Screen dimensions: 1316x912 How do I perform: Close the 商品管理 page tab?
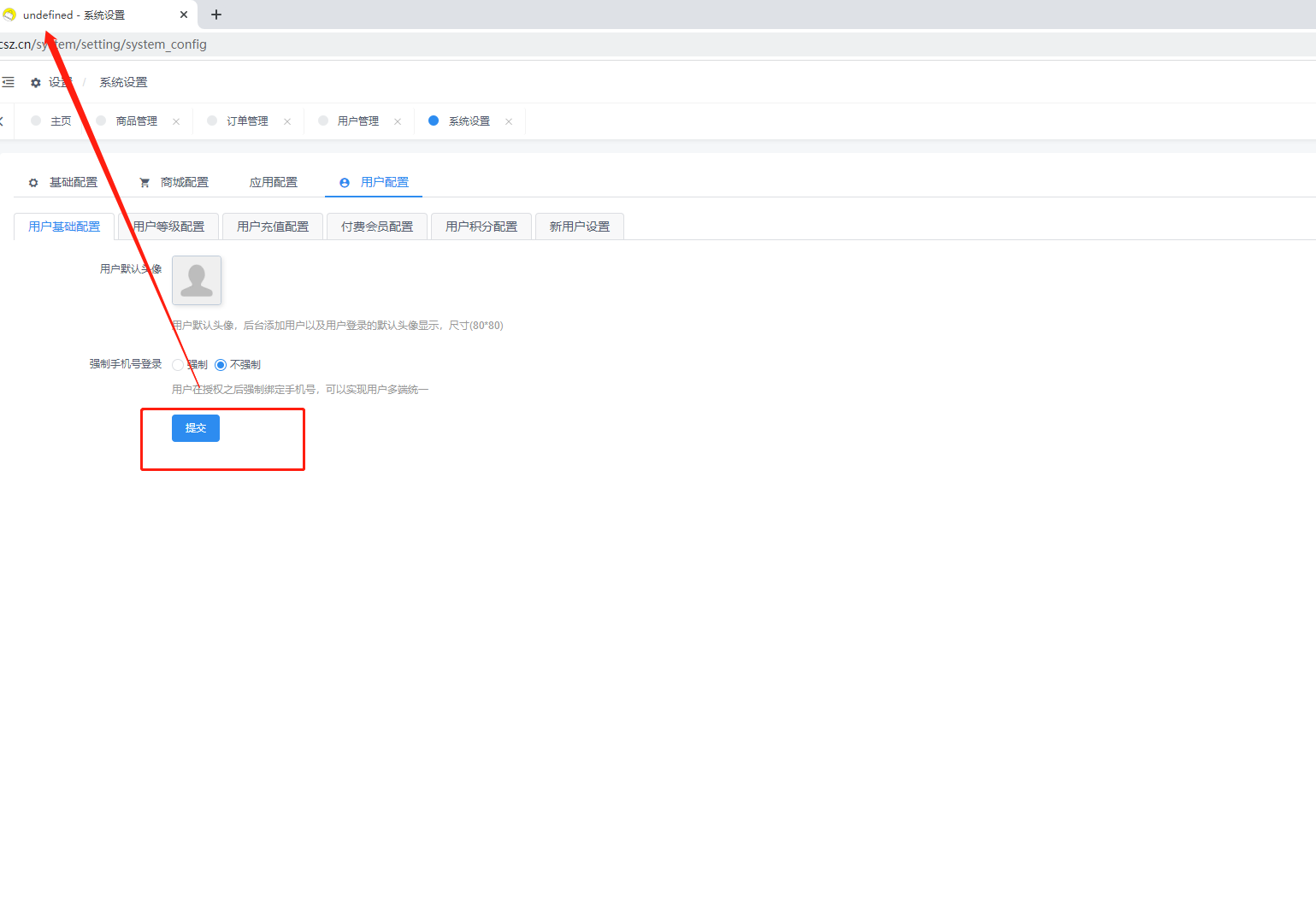coord(176,121)
